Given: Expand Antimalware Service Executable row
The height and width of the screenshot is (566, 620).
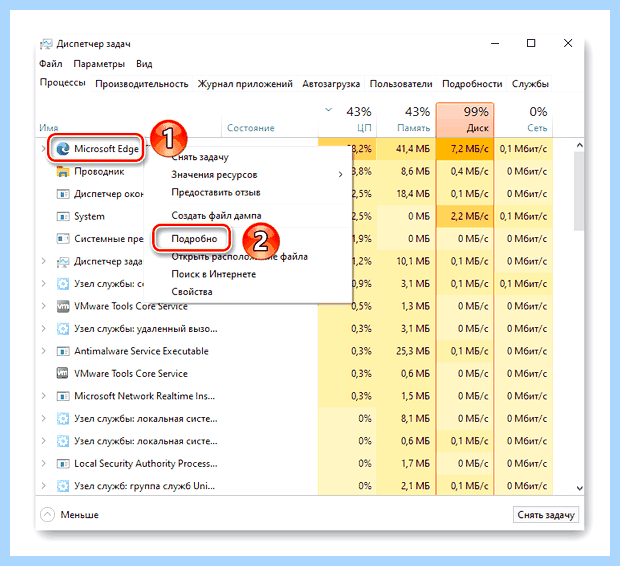Looking at the screenshot, I should (x=43, y=351).
